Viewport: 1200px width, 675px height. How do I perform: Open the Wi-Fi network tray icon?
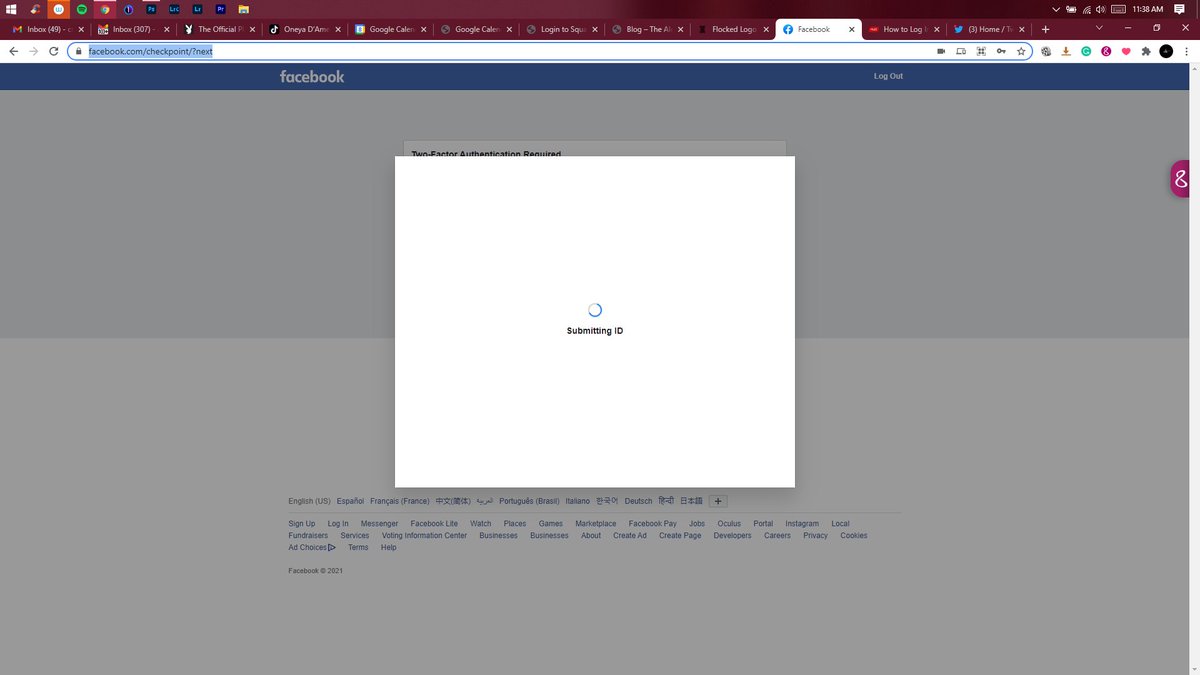tap(1086, 9)
